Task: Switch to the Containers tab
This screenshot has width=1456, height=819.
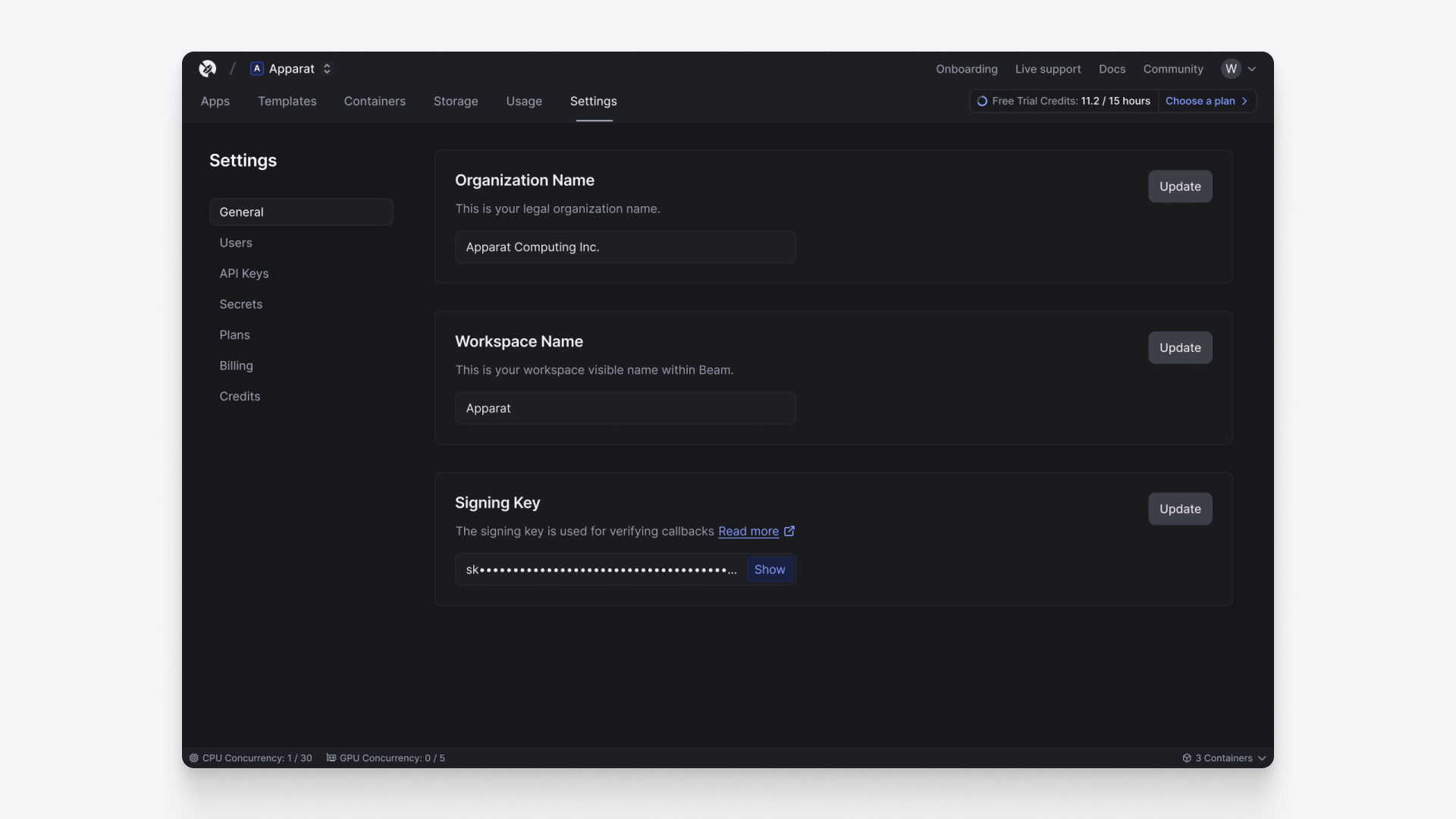Action: click(375, 101)
